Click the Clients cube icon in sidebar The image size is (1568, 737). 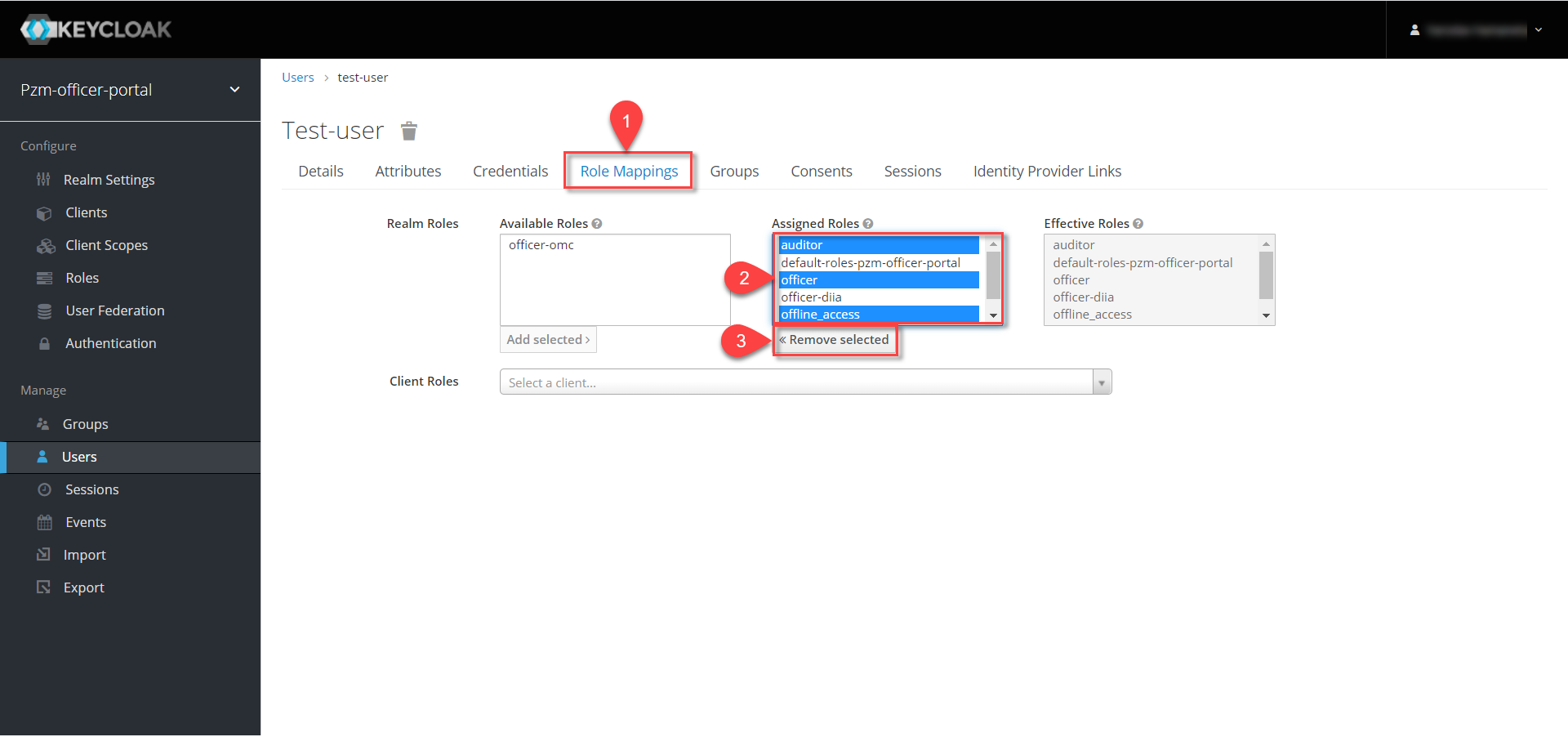pyautogui.click(x=44, y=213)
